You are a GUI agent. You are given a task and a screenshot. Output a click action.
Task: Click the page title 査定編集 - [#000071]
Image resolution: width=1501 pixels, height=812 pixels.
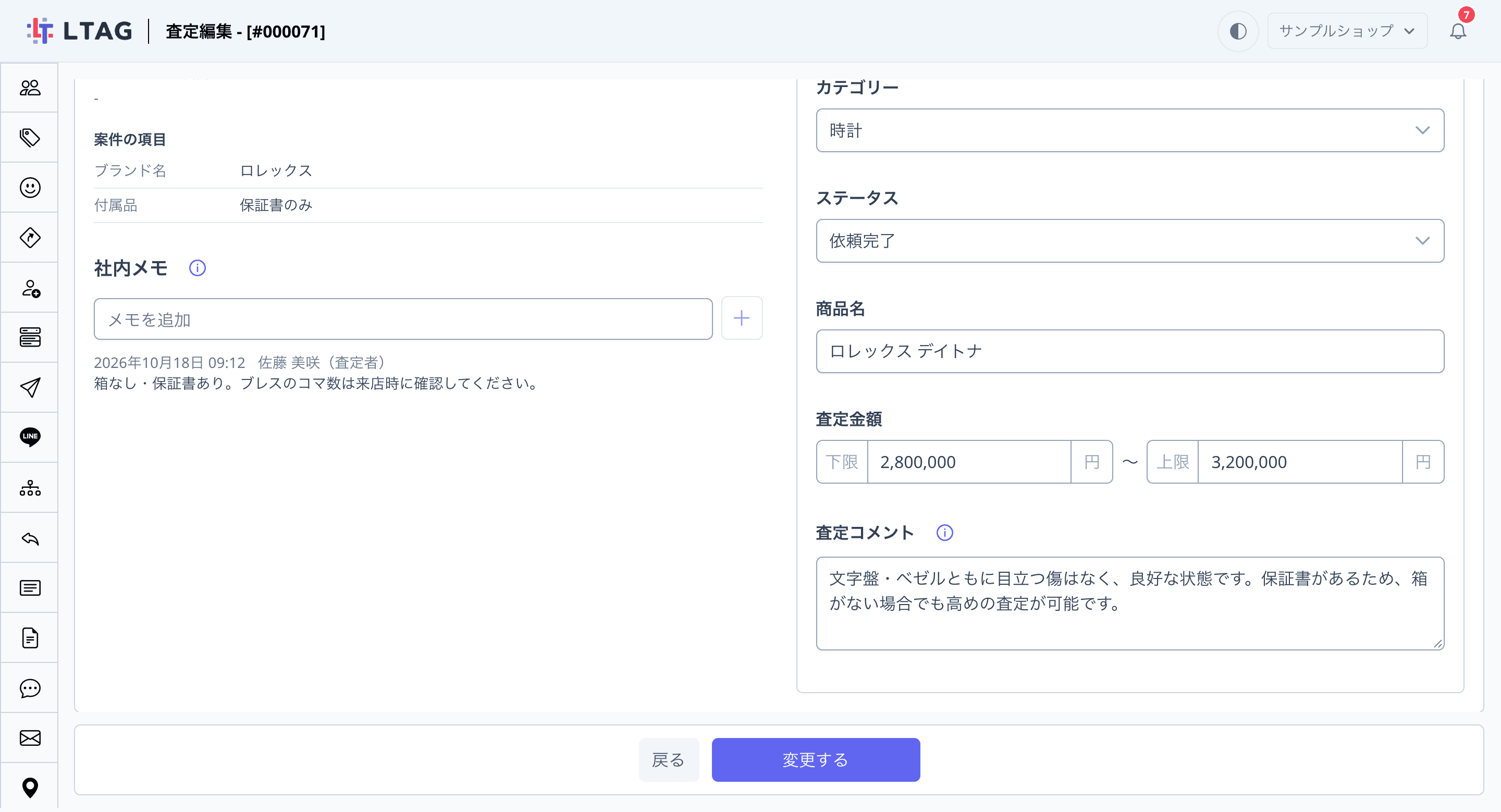245,31
